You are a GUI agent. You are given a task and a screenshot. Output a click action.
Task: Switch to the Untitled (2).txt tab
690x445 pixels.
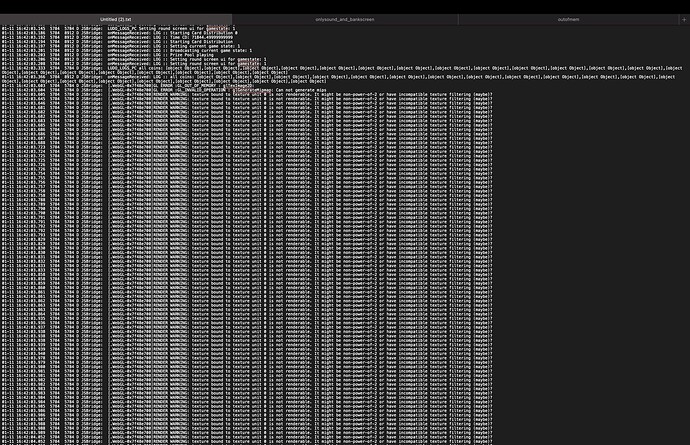(x=116, y=19)
